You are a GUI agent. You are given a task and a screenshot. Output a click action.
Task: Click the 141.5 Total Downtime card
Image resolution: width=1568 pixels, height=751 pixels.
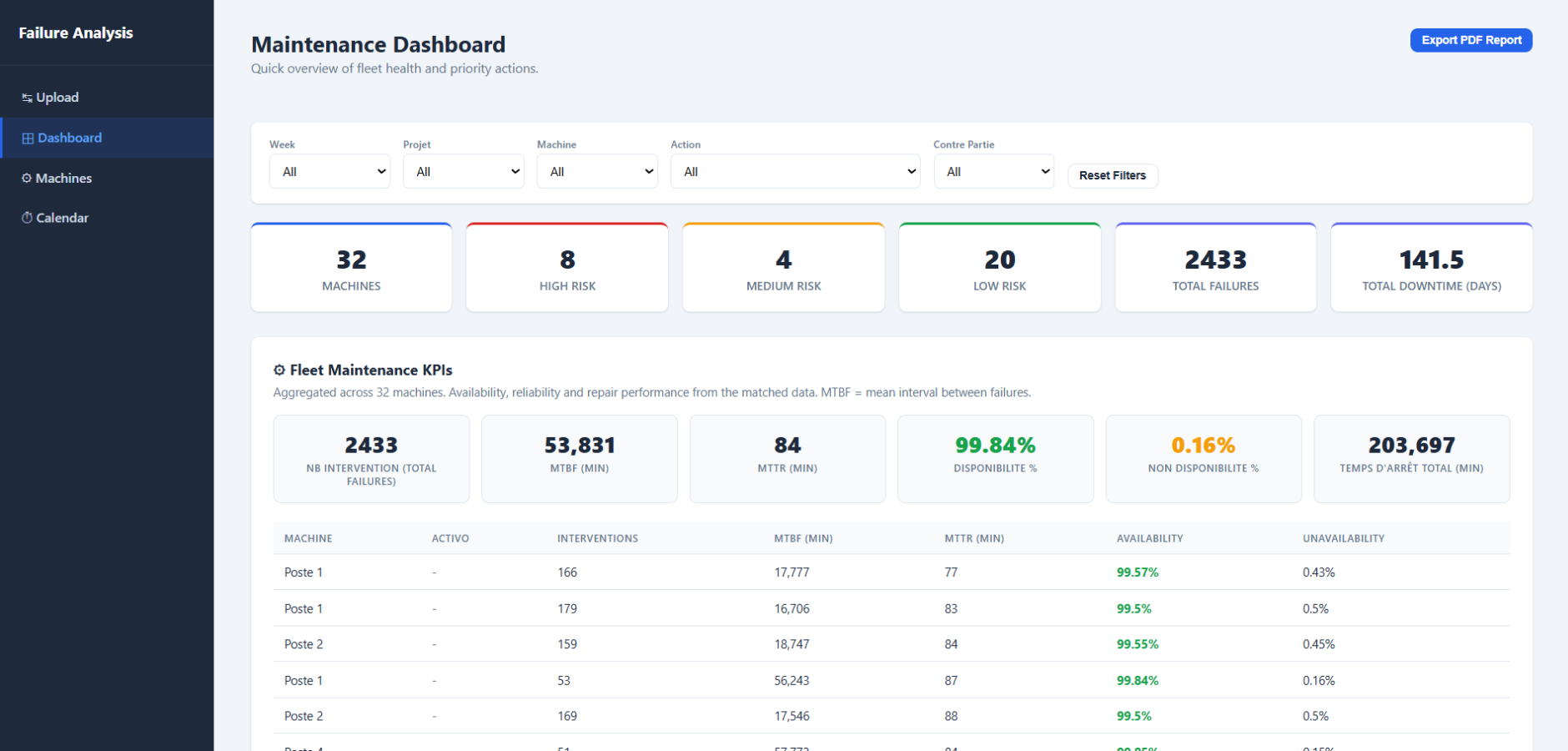pyautogui.click(x=1431, y=267)
